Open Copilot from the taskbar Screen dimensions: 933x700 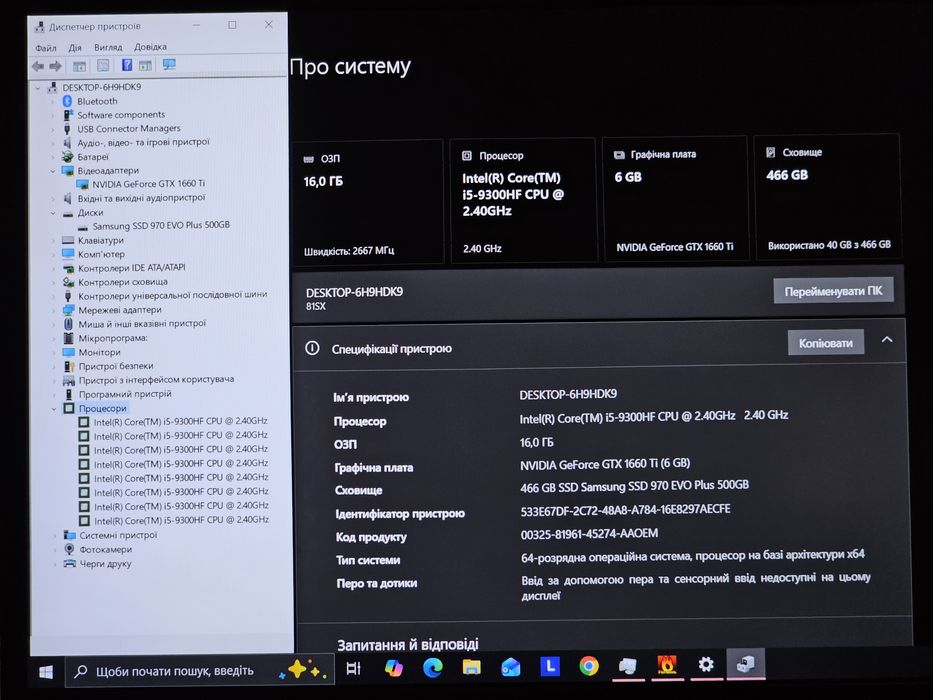point(393,668)
